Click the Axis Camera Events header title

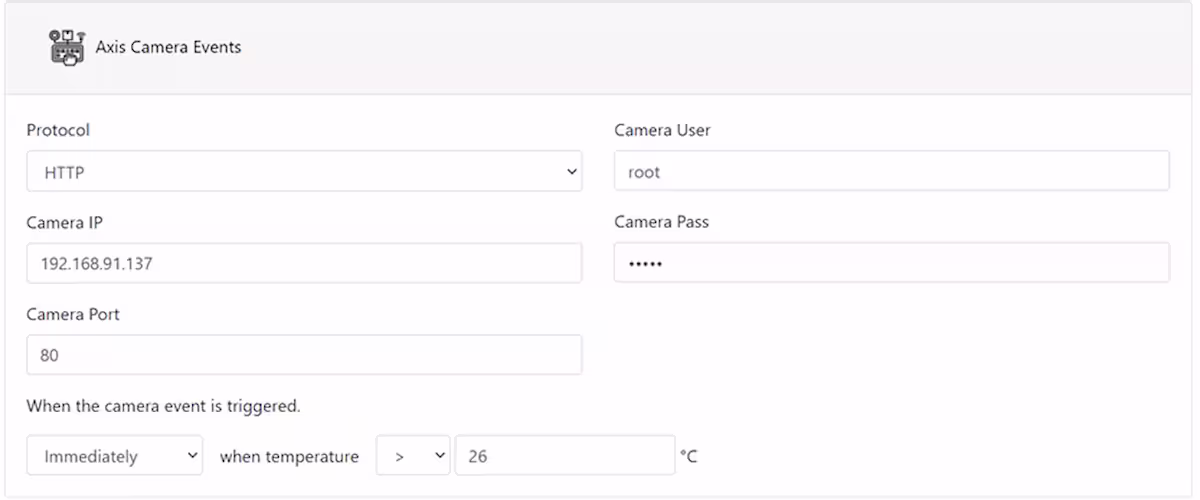168,47
